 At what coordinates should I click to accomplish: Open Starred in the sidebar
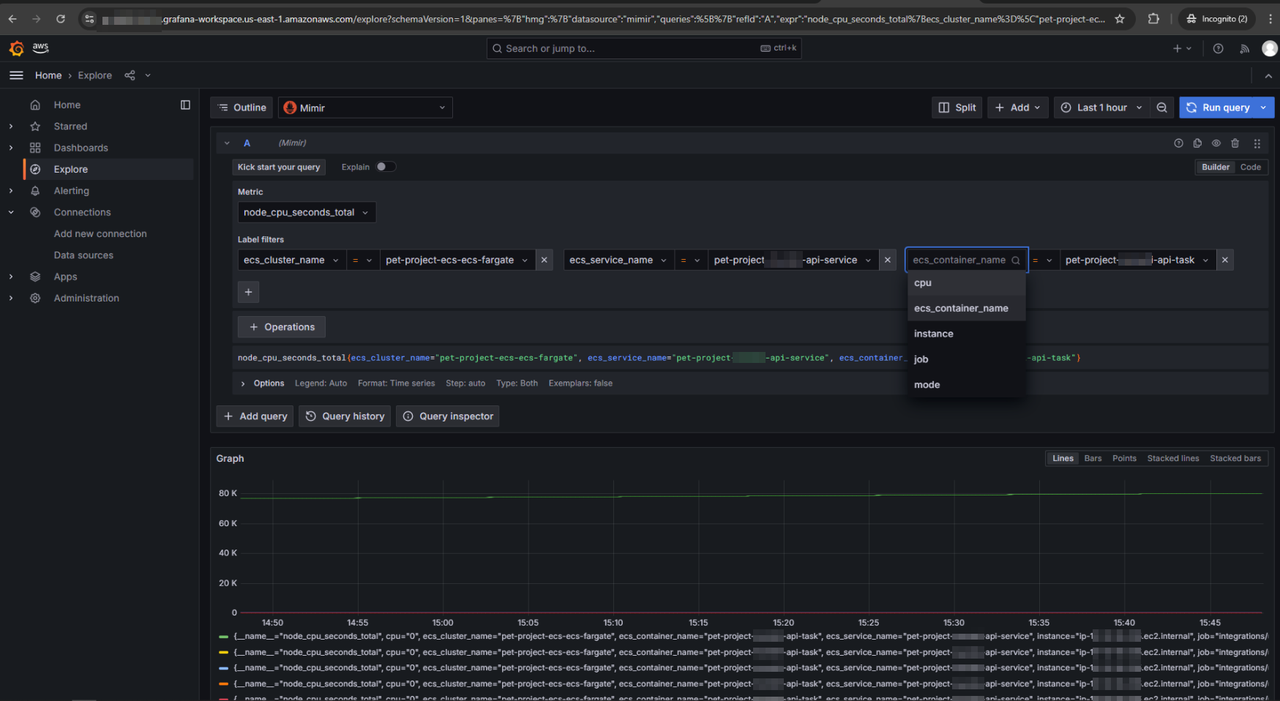click(70, 126)
